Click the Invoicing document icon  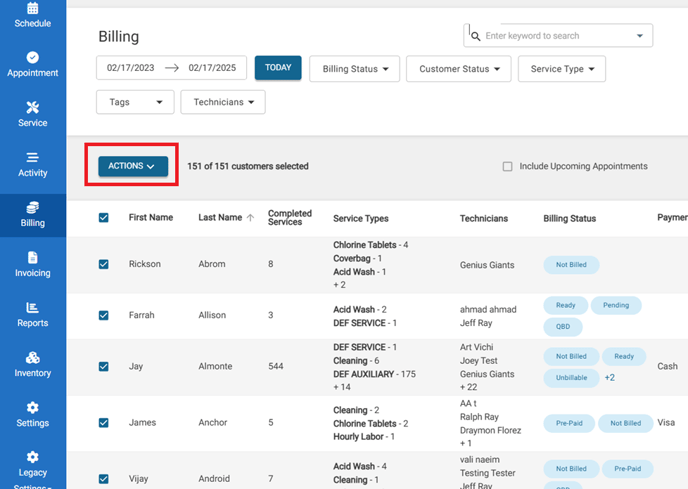(x=32, y=258)
